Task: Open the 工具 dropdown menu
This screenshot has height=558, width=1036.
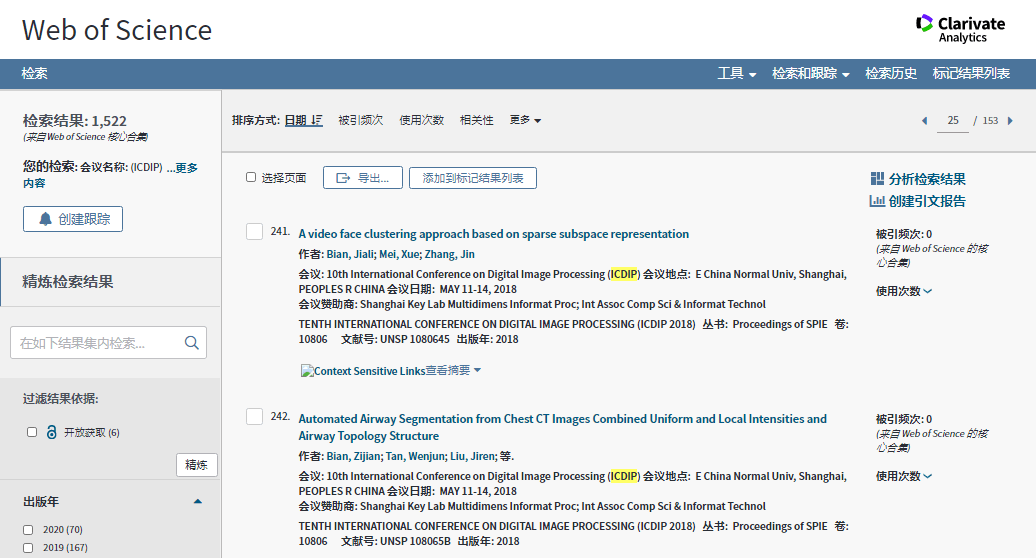Action: tap(737, 73)
